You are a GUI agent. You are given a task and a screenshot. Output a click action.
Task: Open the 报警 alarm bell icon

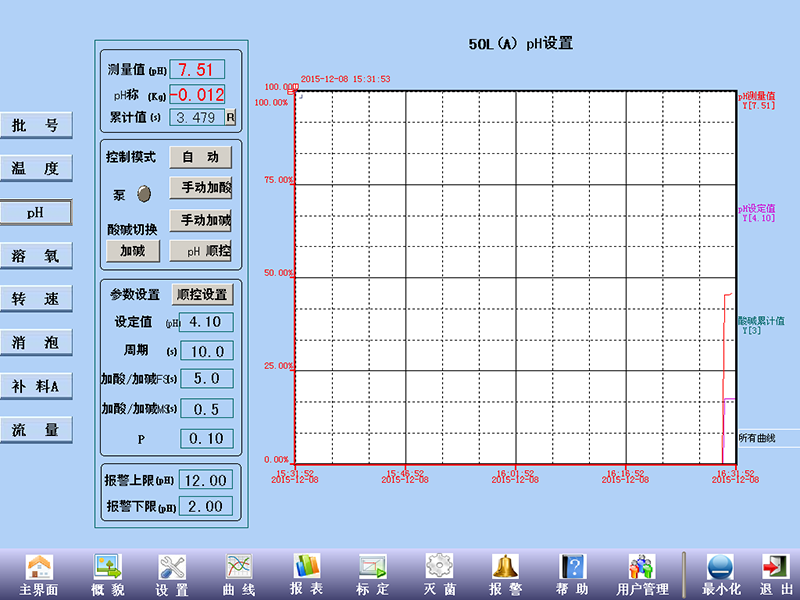click(505, 567)
